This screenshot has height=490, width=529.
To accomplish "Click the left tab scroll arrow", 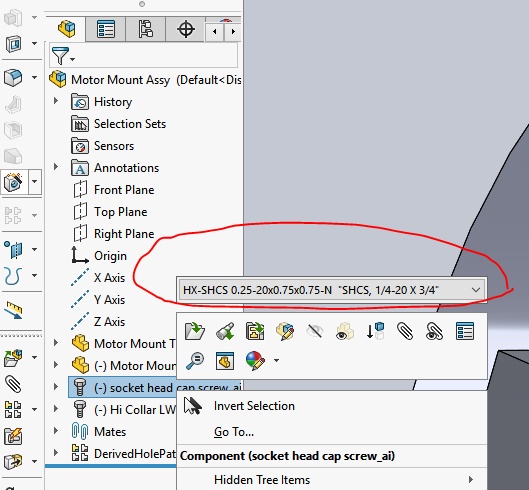I will [215, 32].
